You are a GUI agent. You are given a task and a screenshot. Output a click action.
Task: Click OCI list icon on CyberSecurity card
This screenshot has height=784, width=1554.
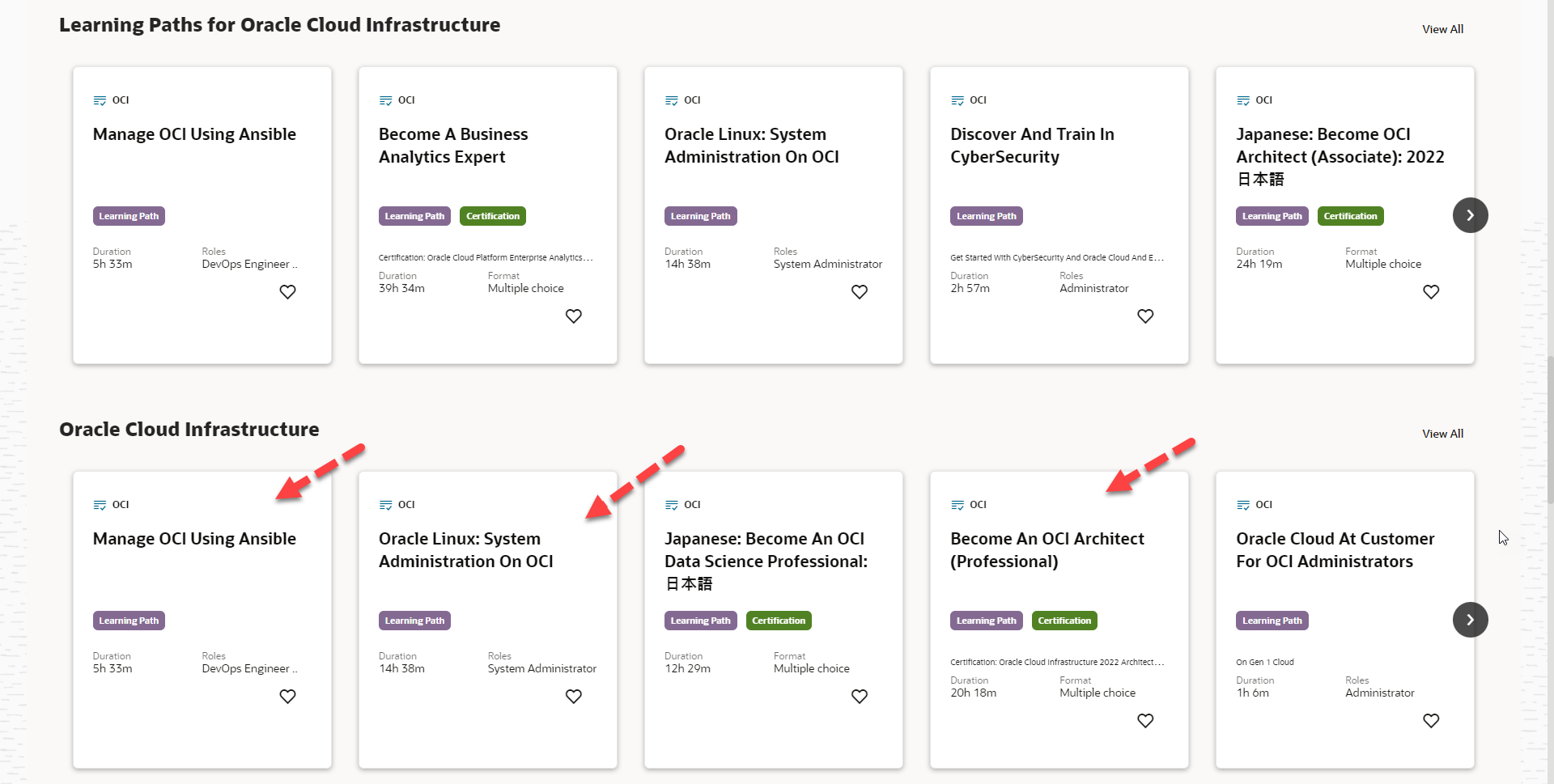tap(957, 100)
